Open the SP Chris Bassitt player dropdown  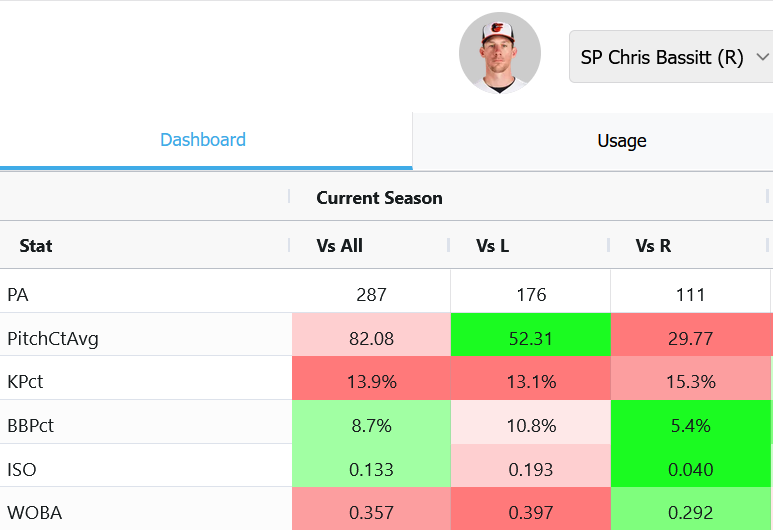click(671, 57)
